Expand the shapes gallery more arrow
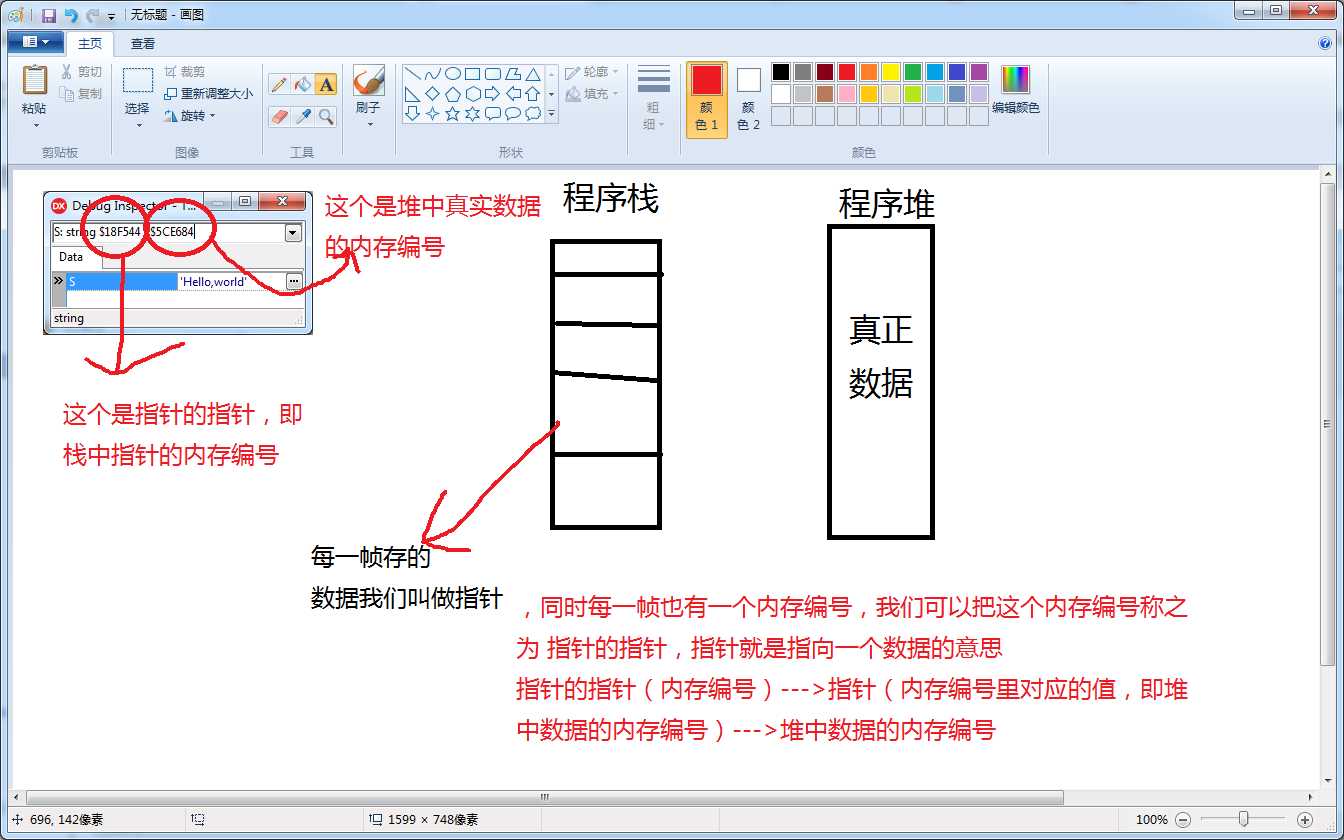This screenshot has height=840, width=1344. coord(552,115)
